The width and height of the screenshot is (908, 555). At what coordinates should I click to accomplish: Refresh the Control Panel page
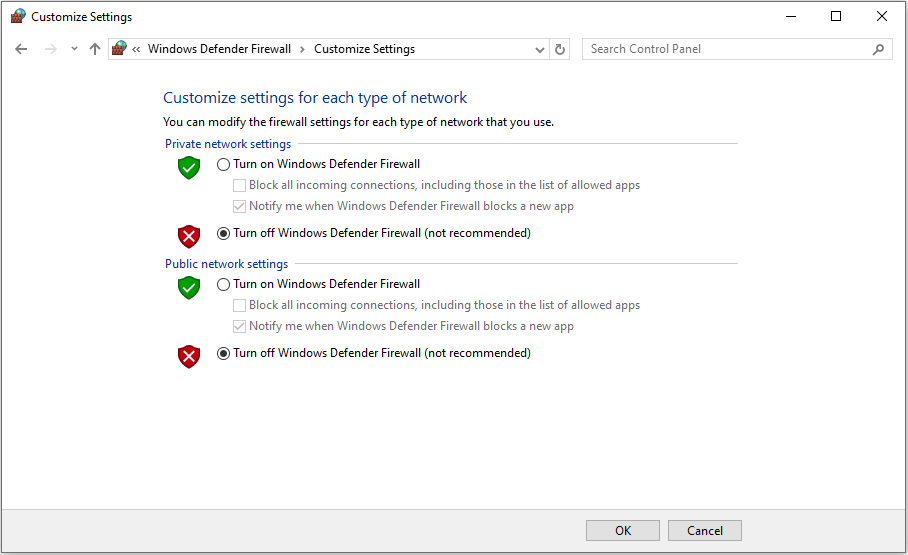point(559,49)
